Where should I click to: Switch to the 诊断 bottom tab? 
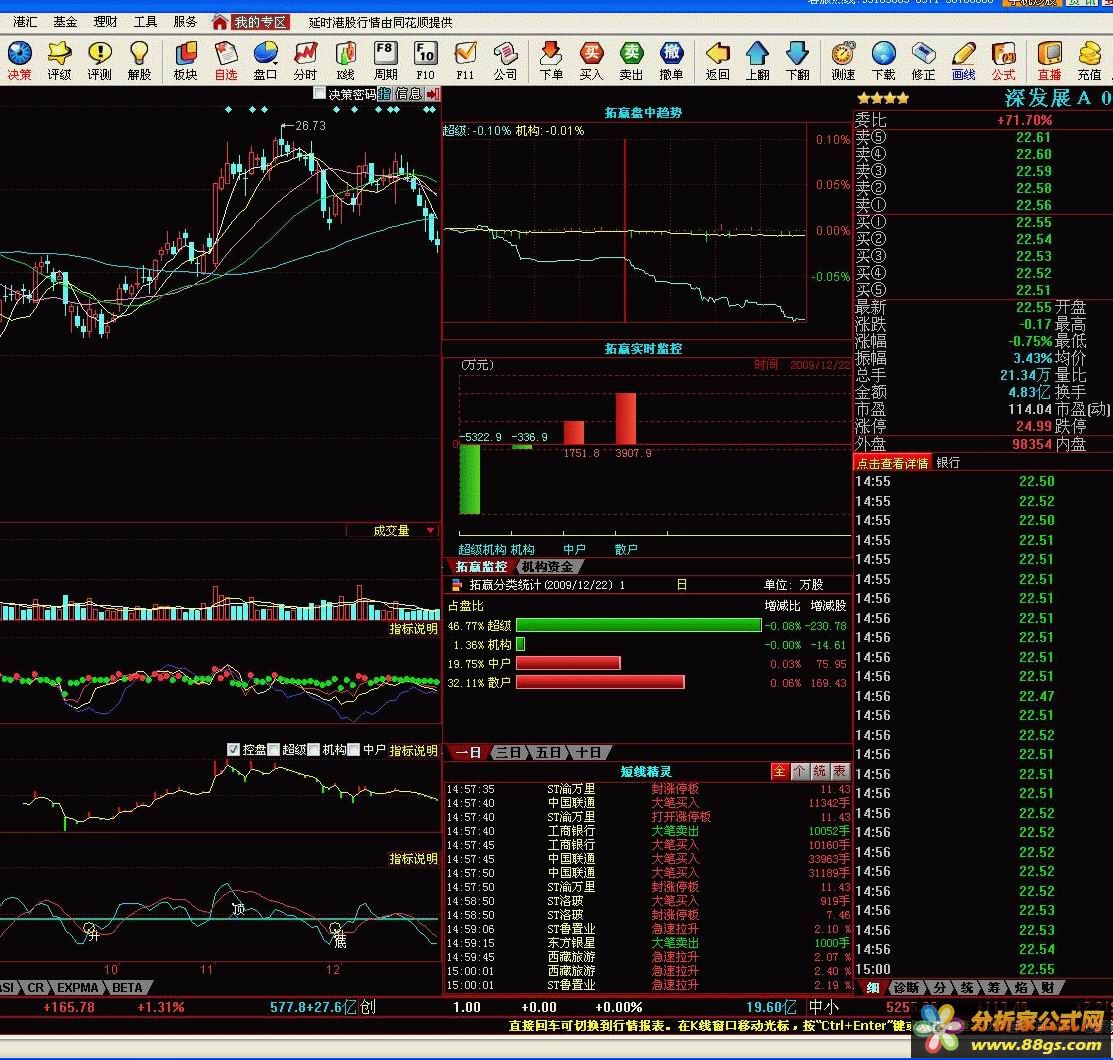point(906,988)
